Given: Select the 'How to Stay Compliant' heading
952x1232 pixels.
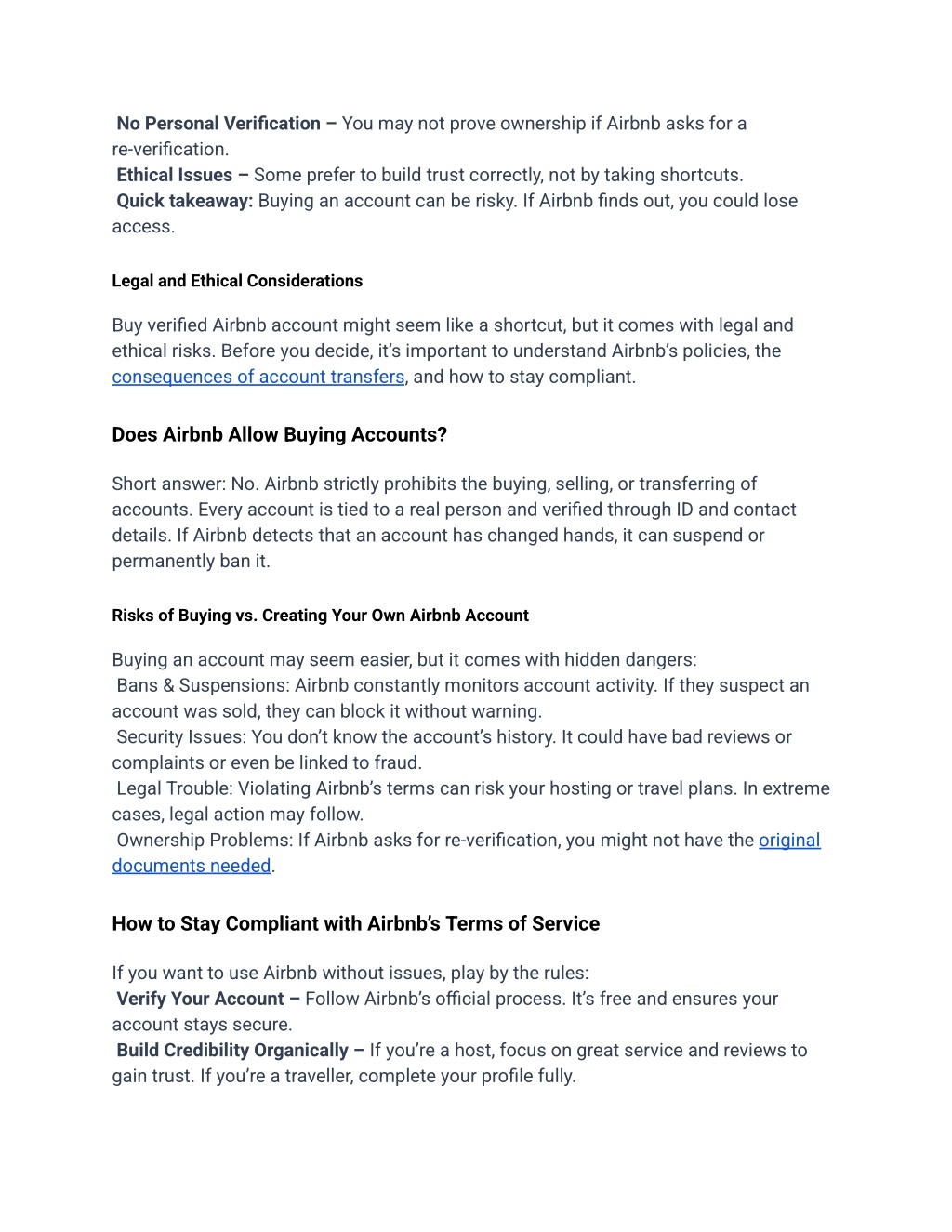Looking at the screenshot, I should (x=355, y=923).
